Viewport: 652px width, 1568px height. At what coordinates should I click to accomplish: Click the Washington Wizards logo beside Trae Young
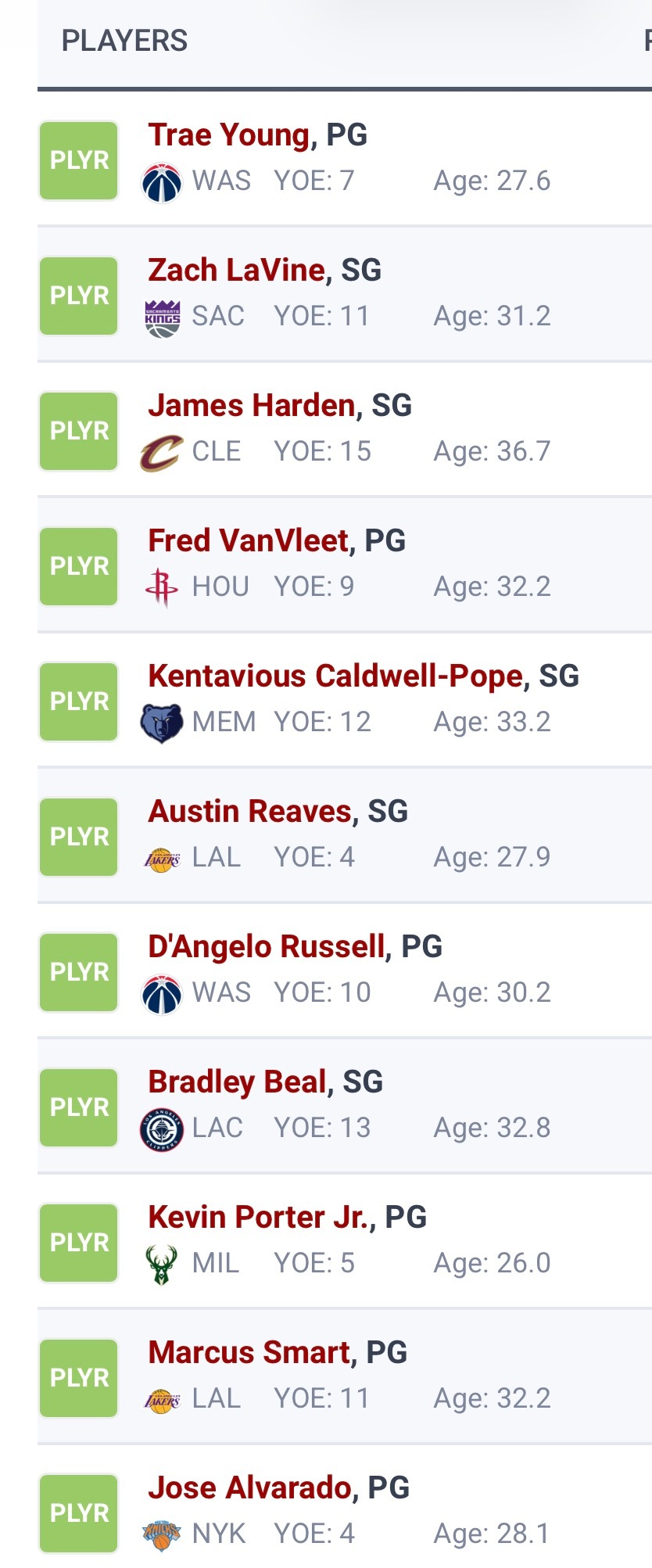(x=162, y=182)
